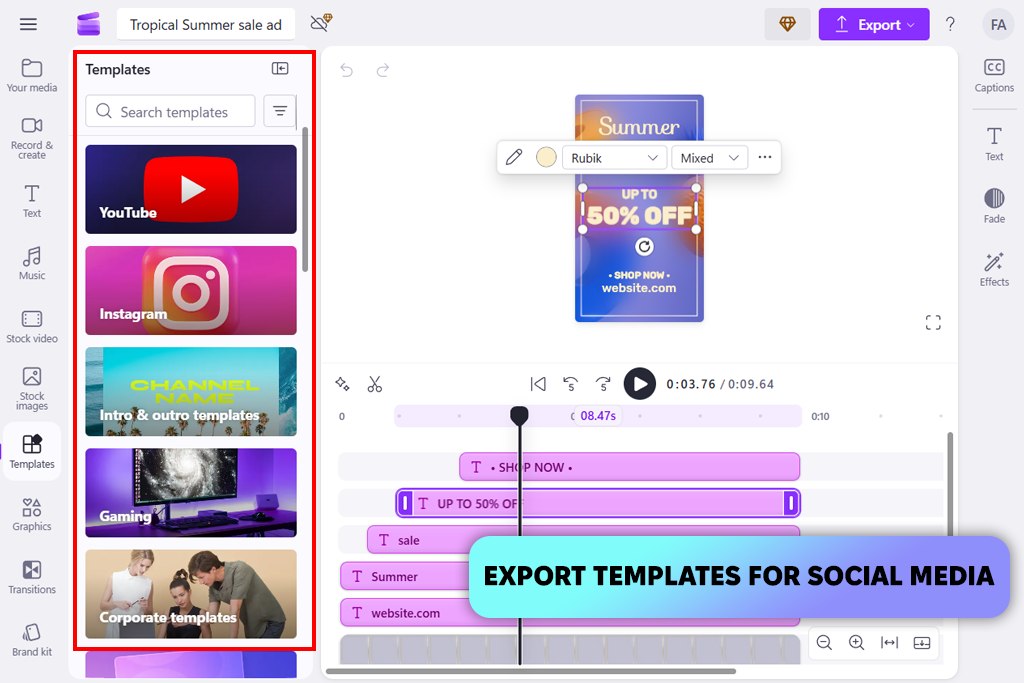Image resolution: width=1024 pixels, height=683 pixels.
Task: Open the text color swatch
Action: pos(546,157)
